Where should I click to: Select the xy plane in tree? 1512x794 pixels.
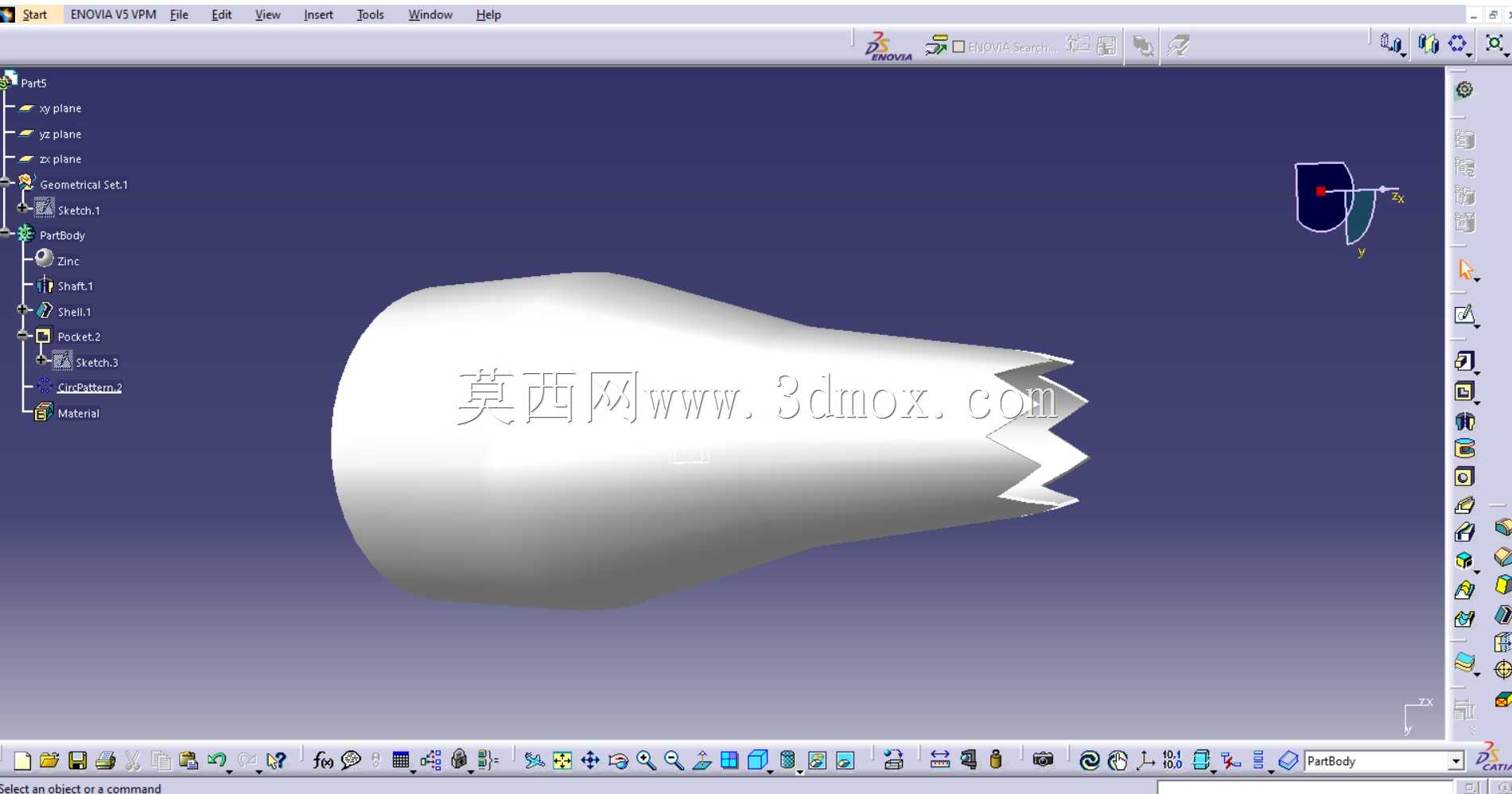tap(60, 108)
